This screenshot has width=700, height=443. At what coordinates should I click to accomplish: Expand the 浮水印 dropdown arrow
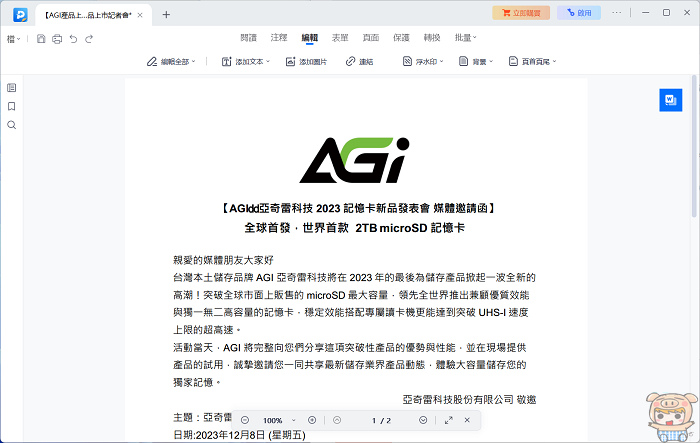(441, 61)
